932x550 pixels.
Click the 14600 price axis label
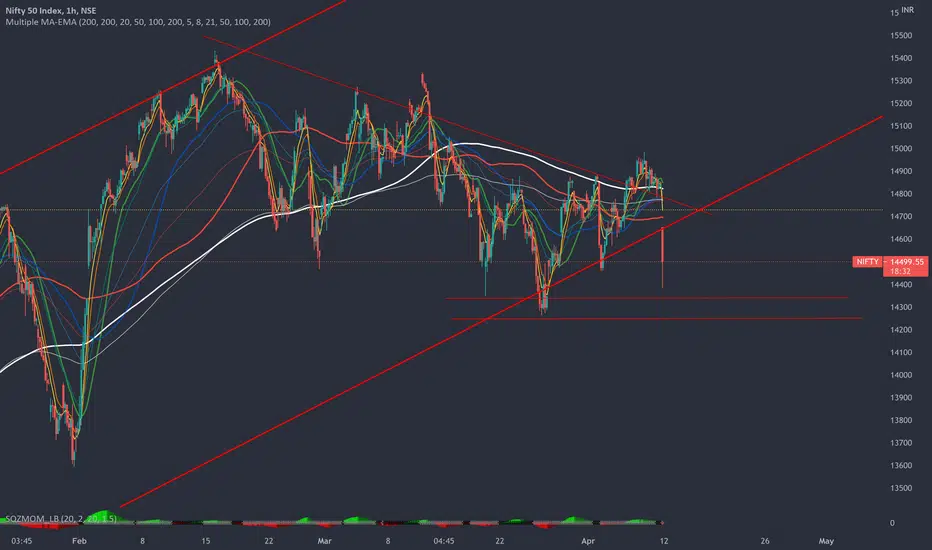(x=901, y=239)
